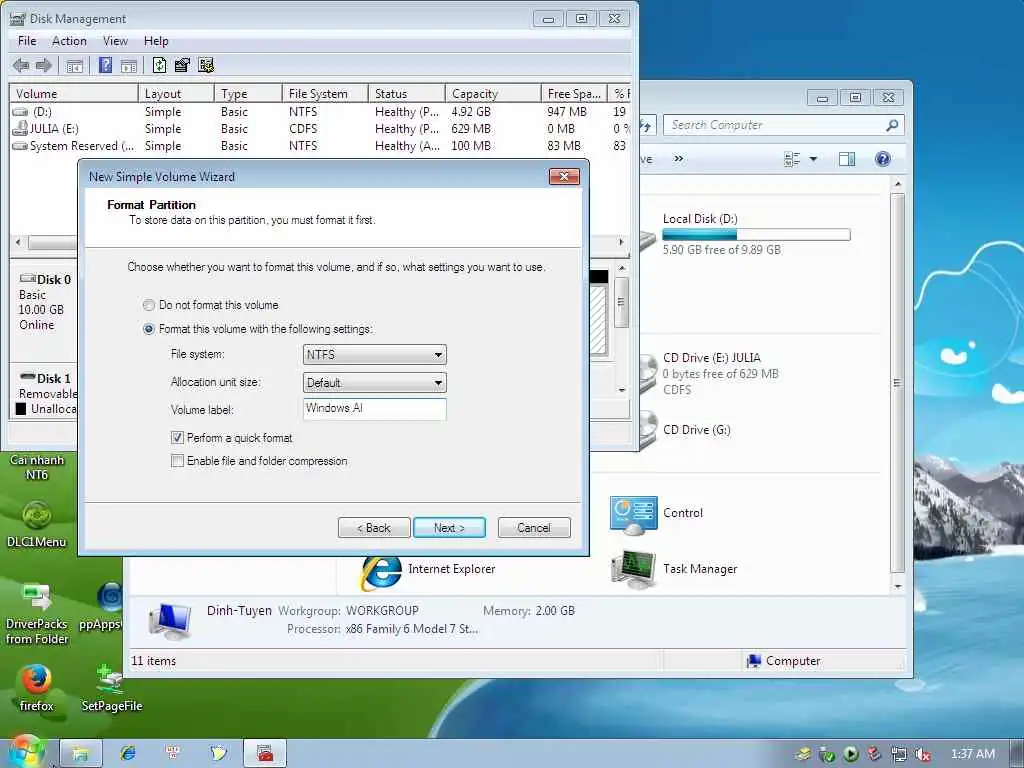The height and width of the screenshot is (768, 1024).
Task: Click the Forward arrow in Disk Management toolbar
Action: click(x=44, y=65)
